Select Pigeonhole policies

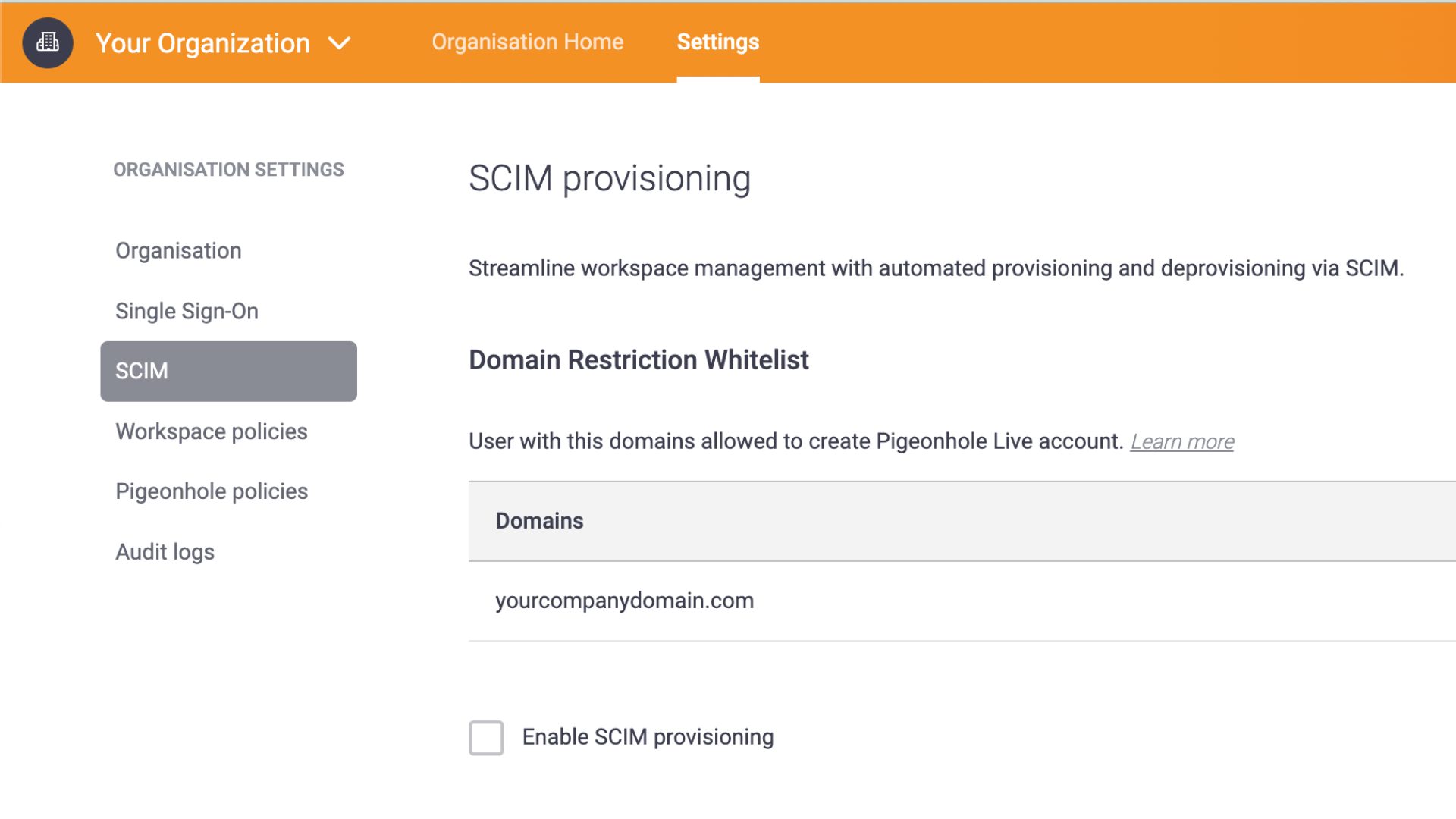click(211, 491)
